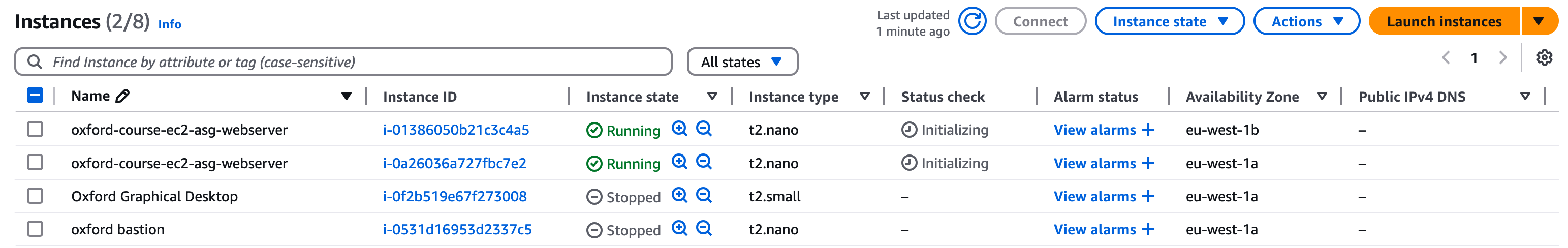1568x248 pixels.
Task: Open the Actions dropdown menu
Action: 1306,21
